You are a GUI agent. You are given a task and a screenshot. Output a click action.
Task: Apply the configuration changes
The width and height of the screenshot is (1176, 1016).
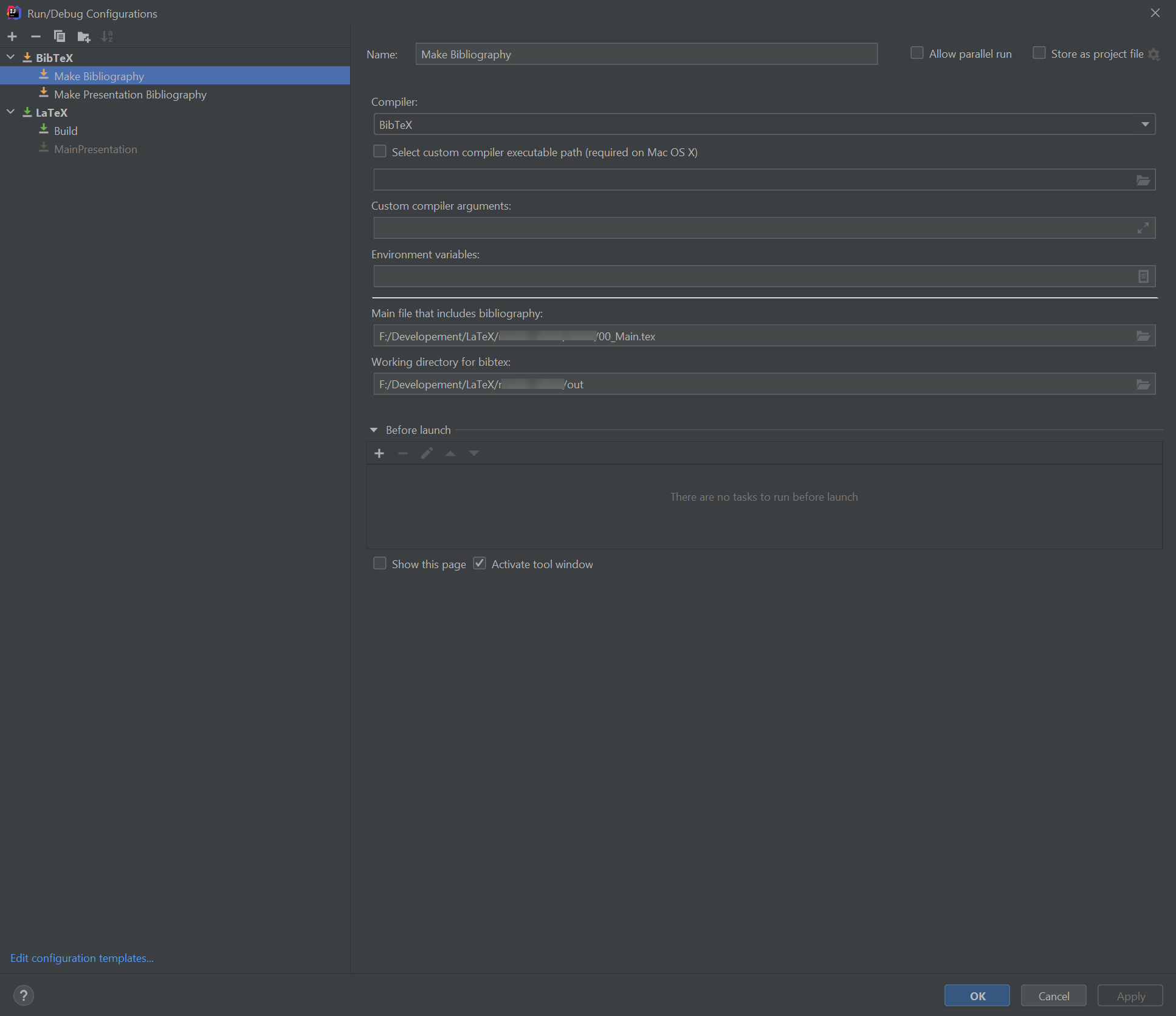pyautogui.click(x=1130, y=995)
